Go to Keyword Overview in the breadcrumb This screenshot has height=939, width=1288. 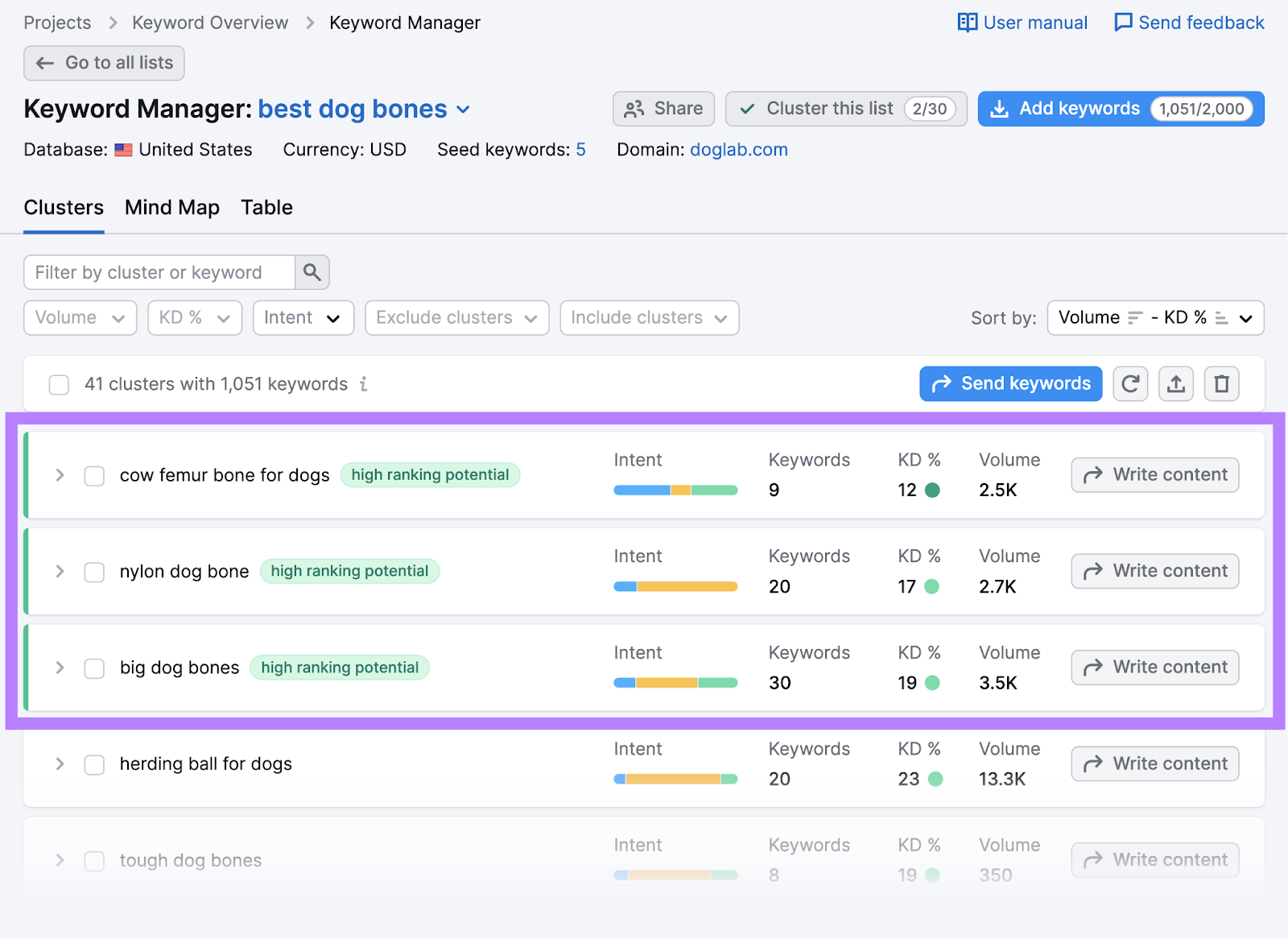click(x=210, y=23)
